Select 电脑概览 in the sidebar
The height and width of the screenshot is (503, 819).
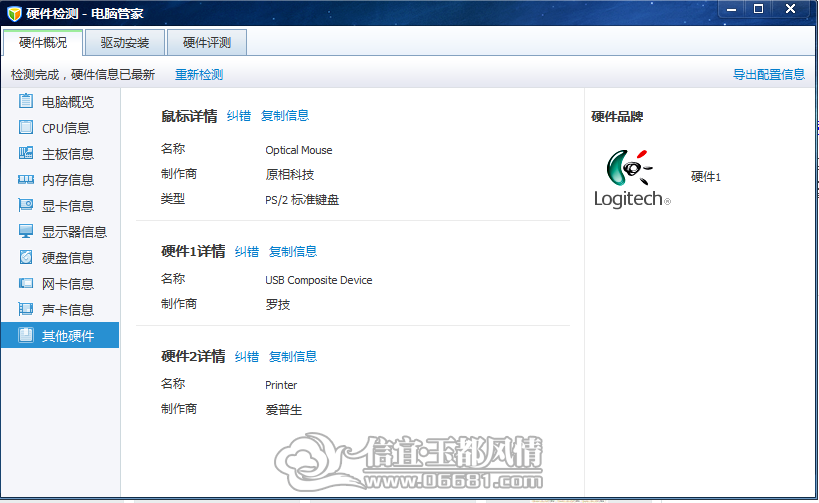click(x=60, y=101)
